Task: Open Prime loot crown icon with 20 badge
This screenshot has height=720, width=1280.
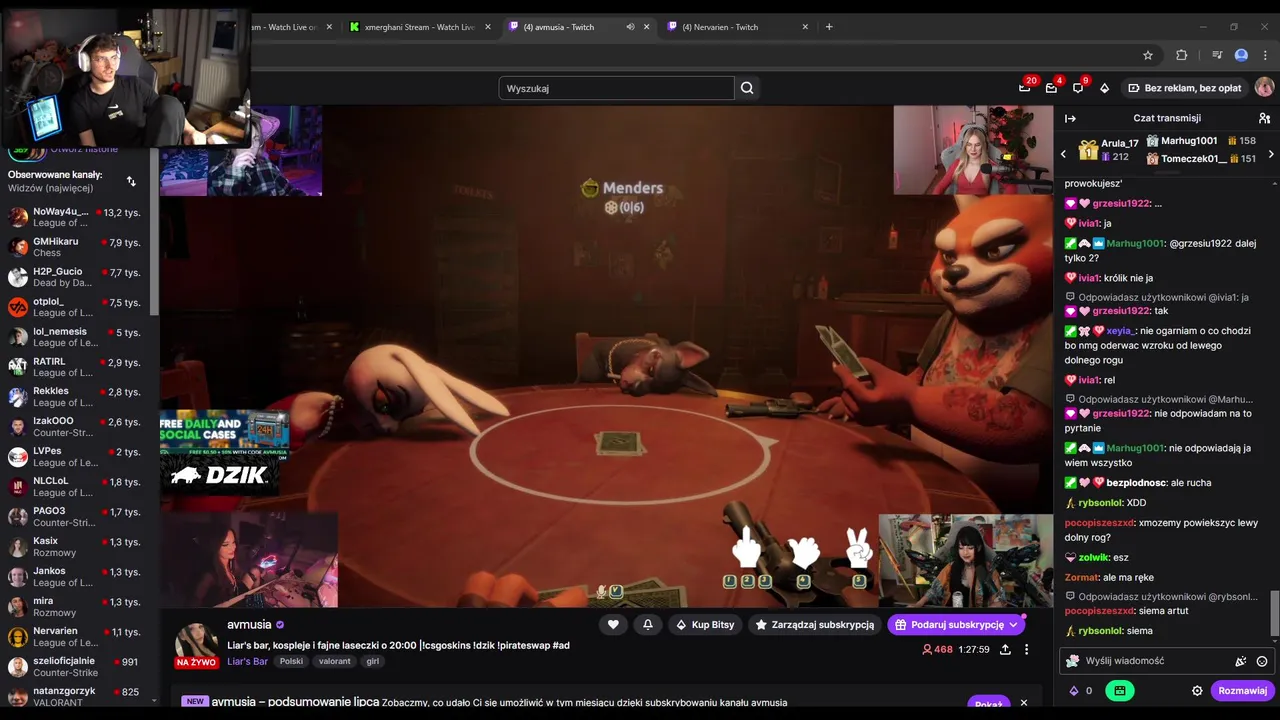Action: pos(1025,88)
